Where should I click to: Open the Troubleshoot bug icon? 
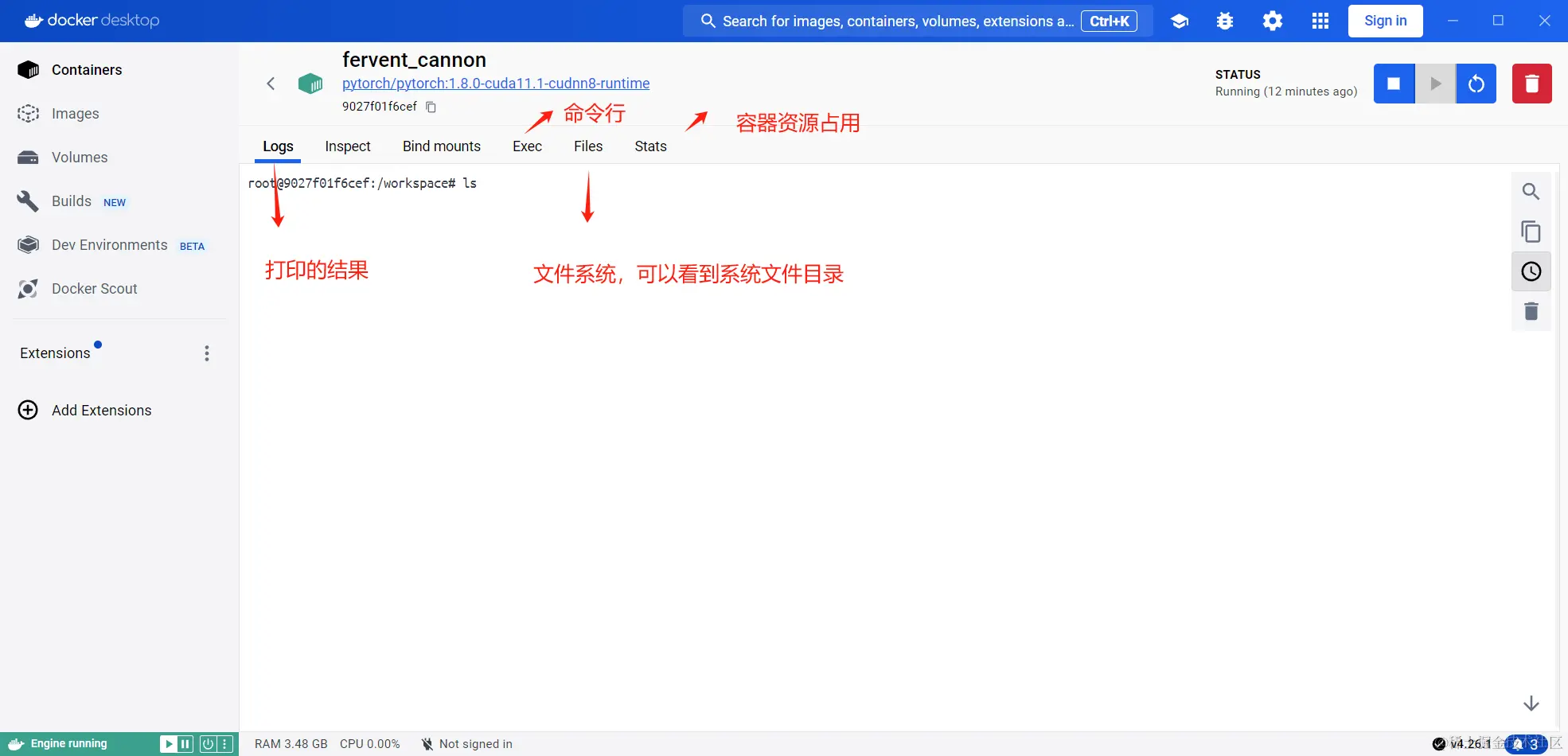[x=1225, y=21]
